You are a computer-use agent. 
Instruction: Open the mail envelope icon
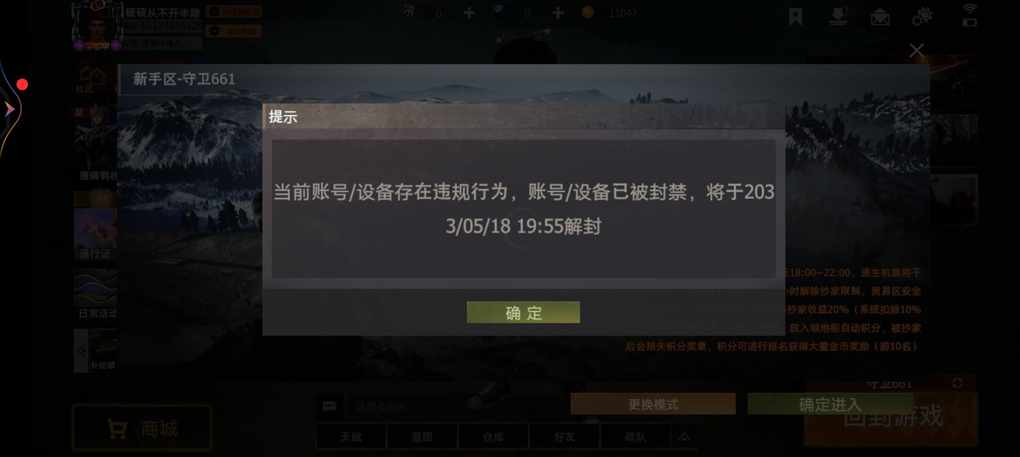(x=880, y=18)
